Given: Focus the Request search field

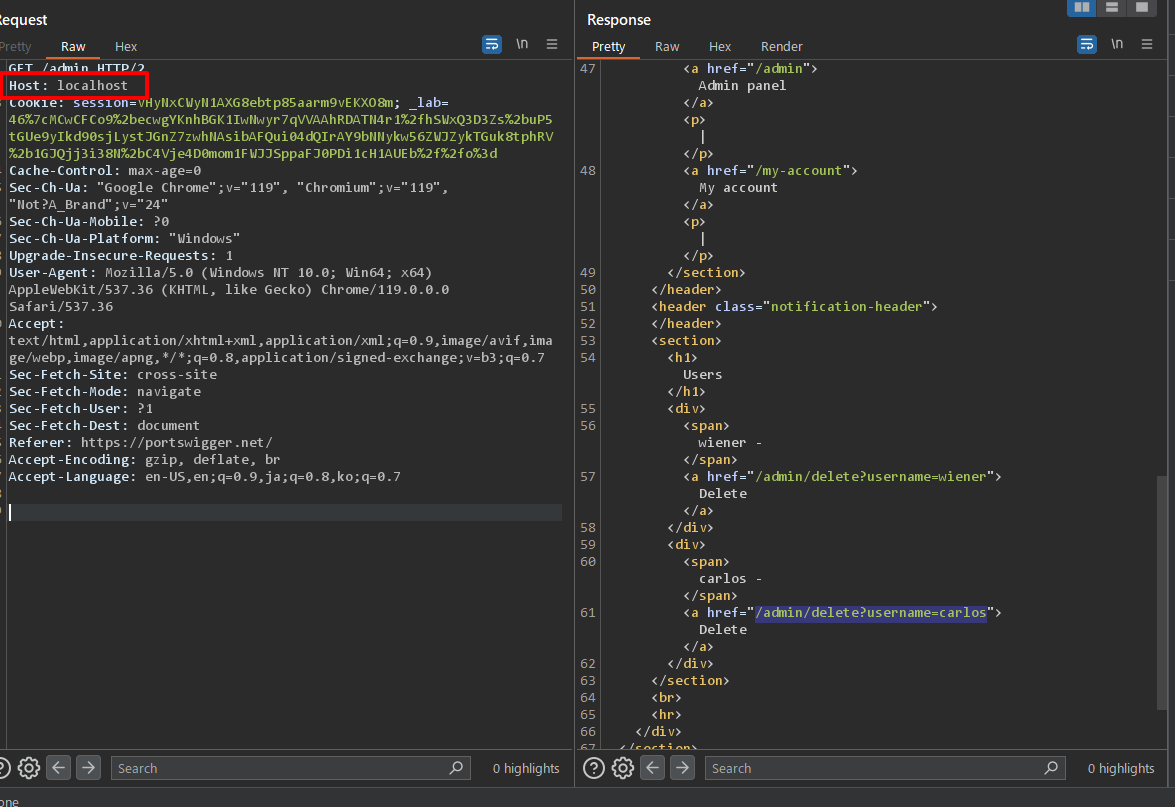Looking at the screenshot, I should click(x=291, y=768).
